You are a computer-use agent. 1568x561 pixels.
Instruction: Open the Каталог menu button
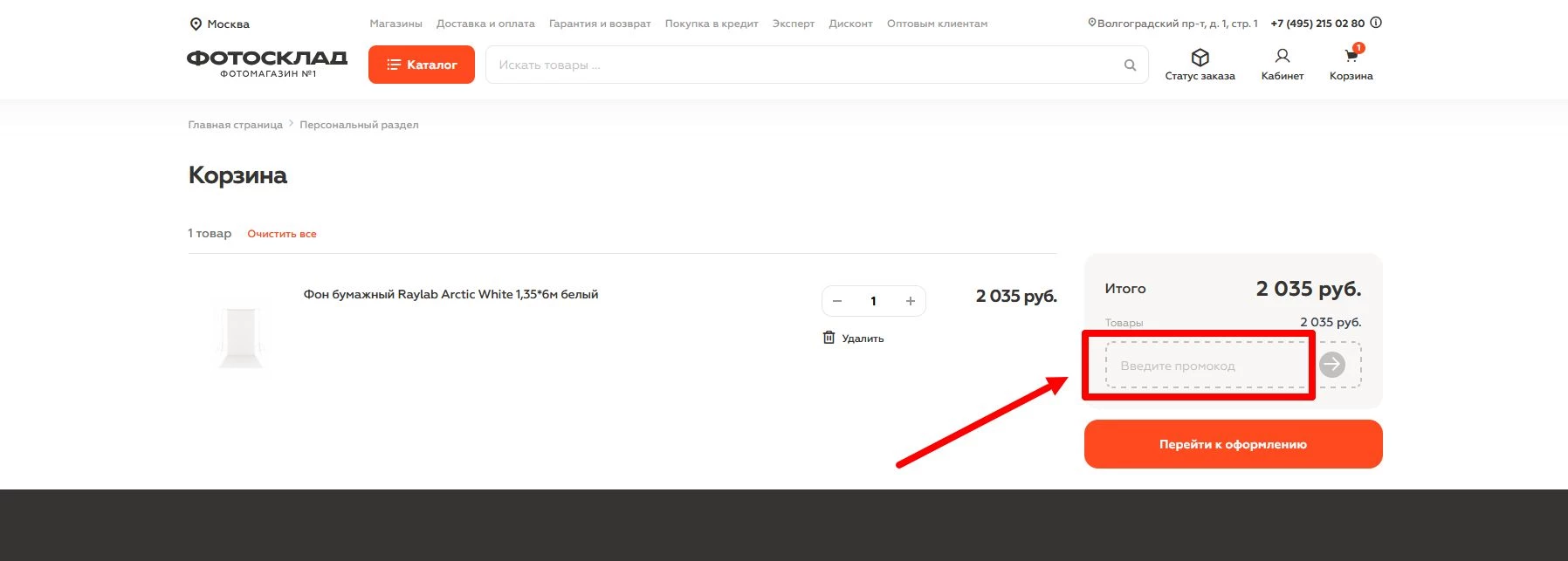click(421, 65)
